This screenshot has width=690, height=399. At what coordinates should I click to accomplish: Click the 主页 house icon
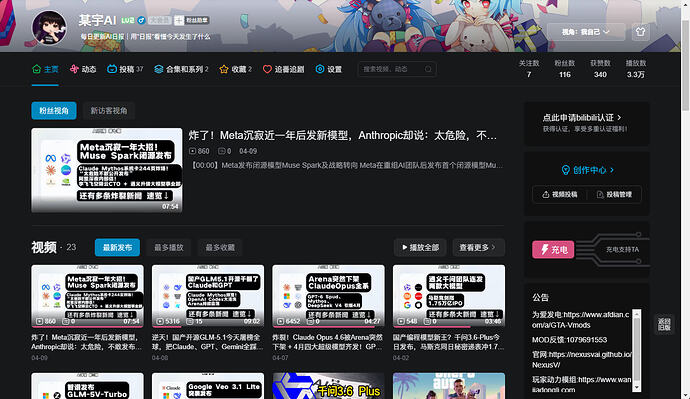[37, 69]
